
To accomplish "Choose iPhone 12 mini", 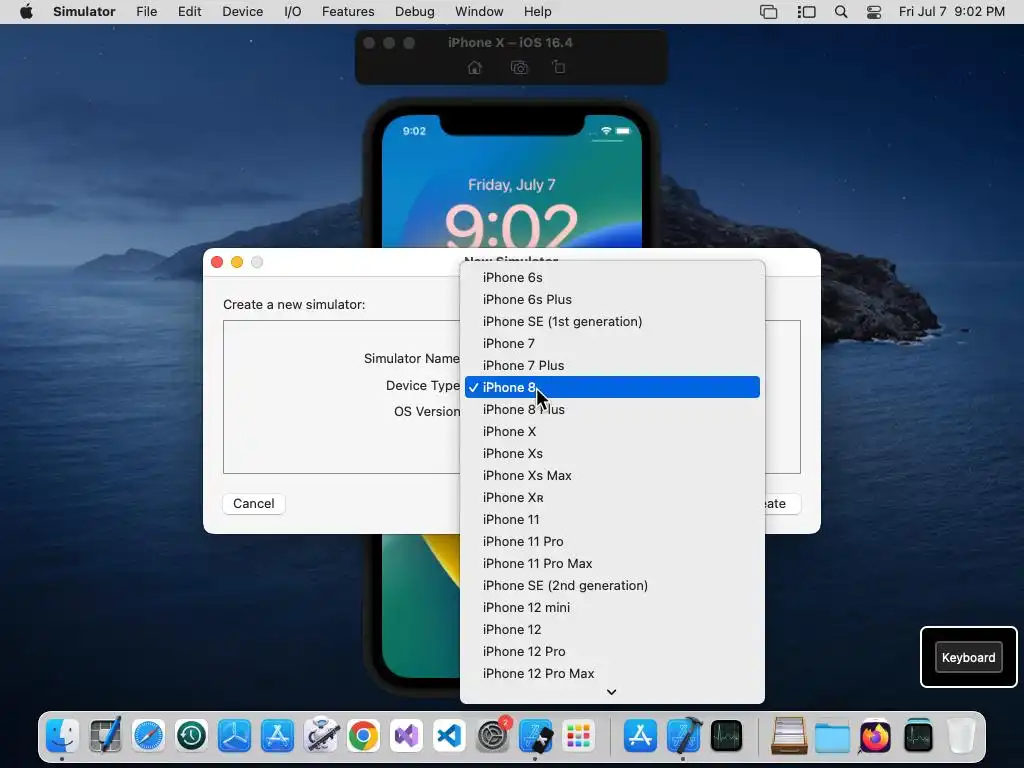I will [612, 607].
